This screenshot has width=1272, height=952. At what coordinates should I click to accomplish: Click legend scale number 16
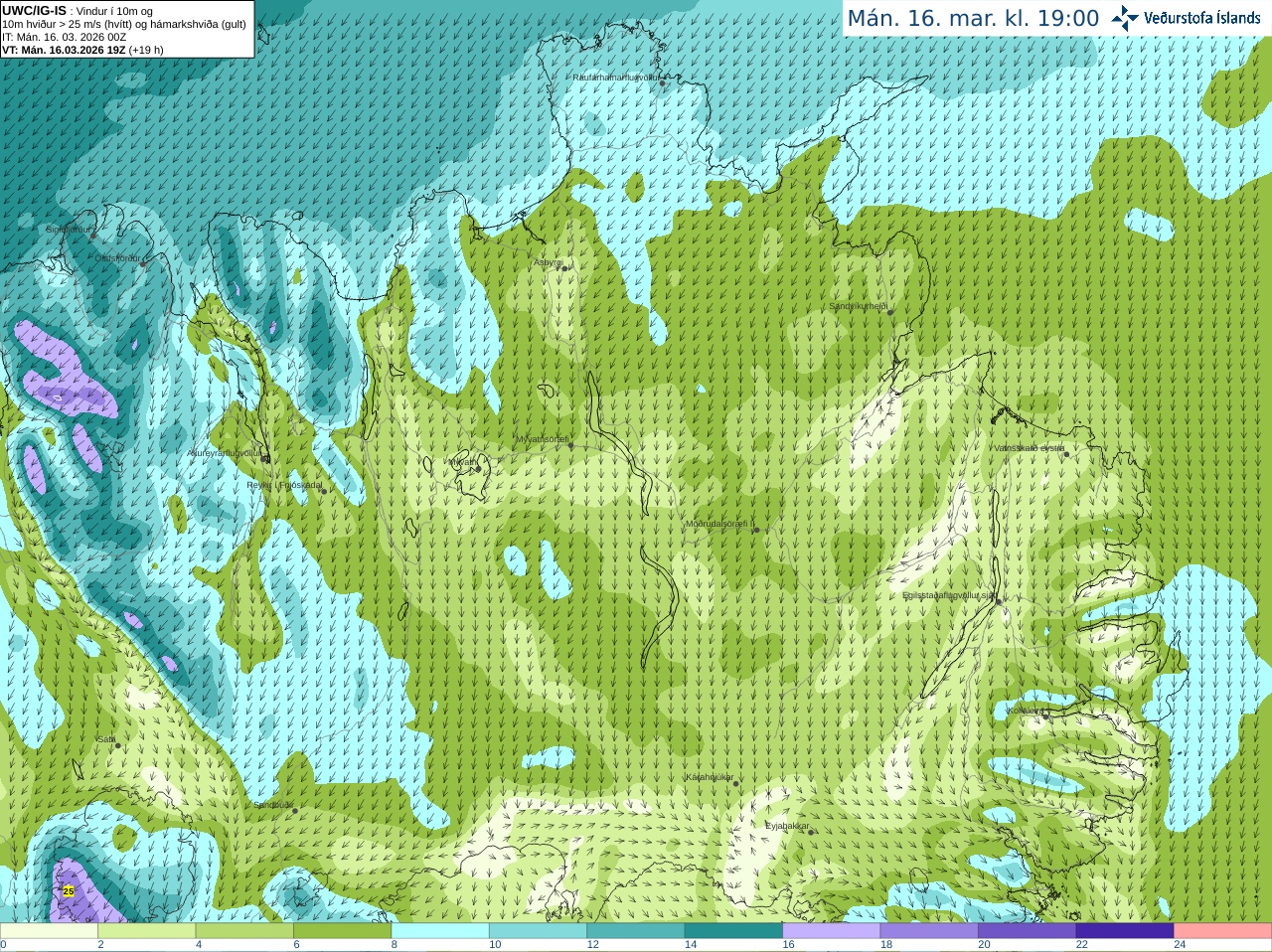coord(788,945)
